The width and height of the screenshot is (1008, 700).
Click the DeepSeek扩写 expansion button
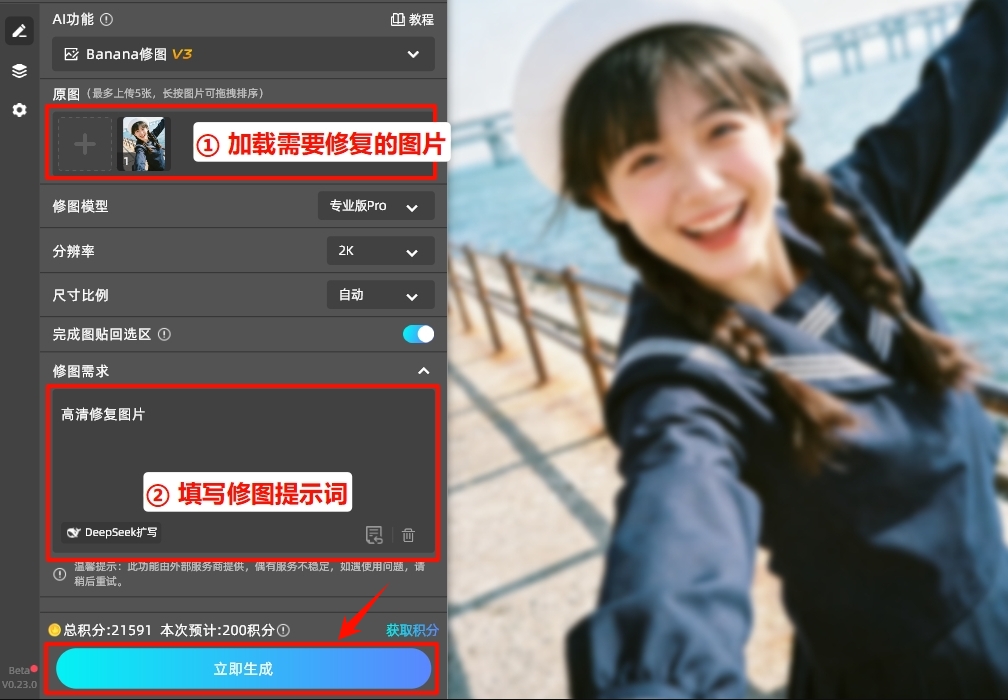[111, 532]
